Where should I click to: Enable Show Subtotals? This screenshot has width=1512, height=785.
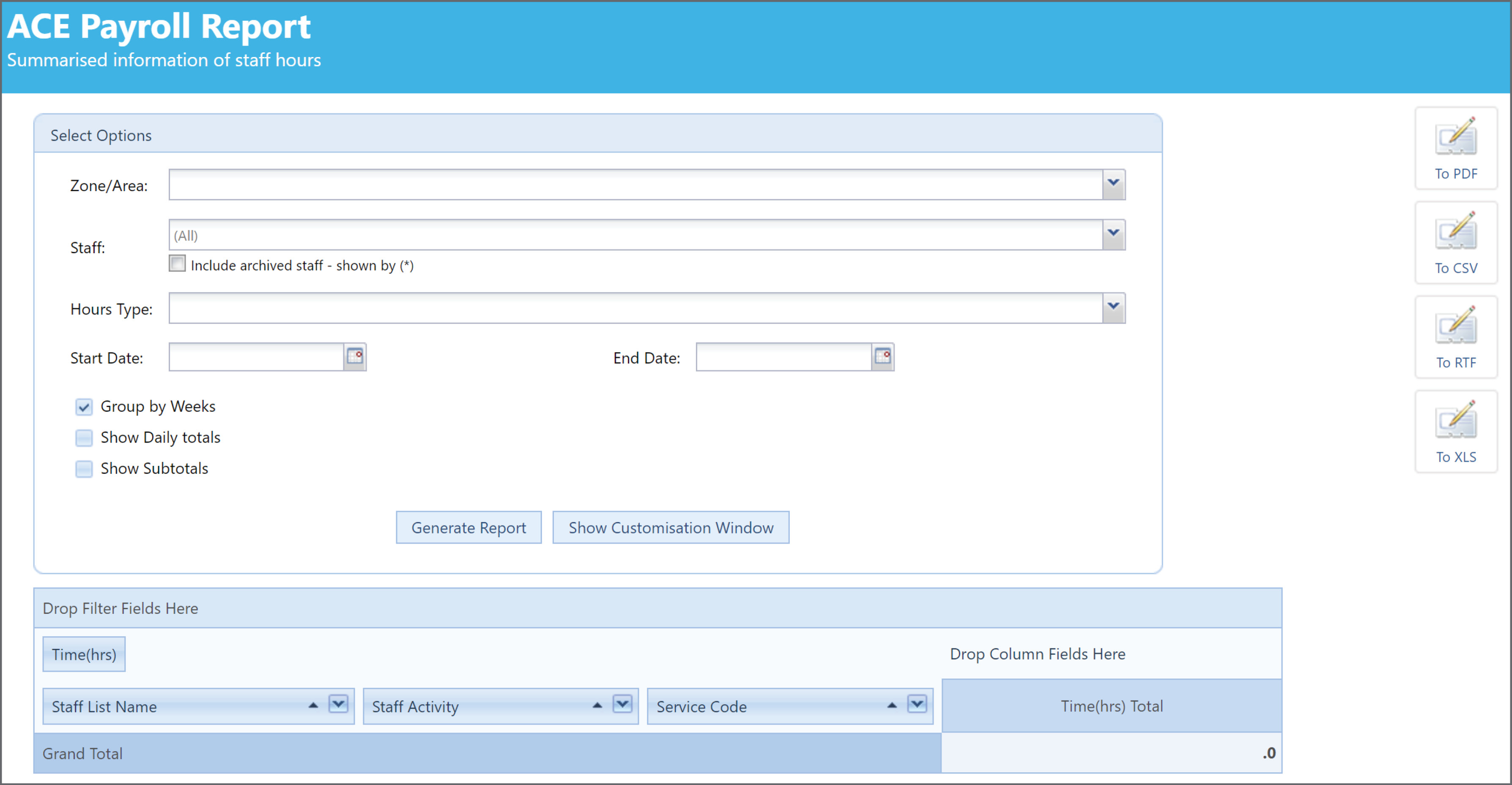point(84,469)
